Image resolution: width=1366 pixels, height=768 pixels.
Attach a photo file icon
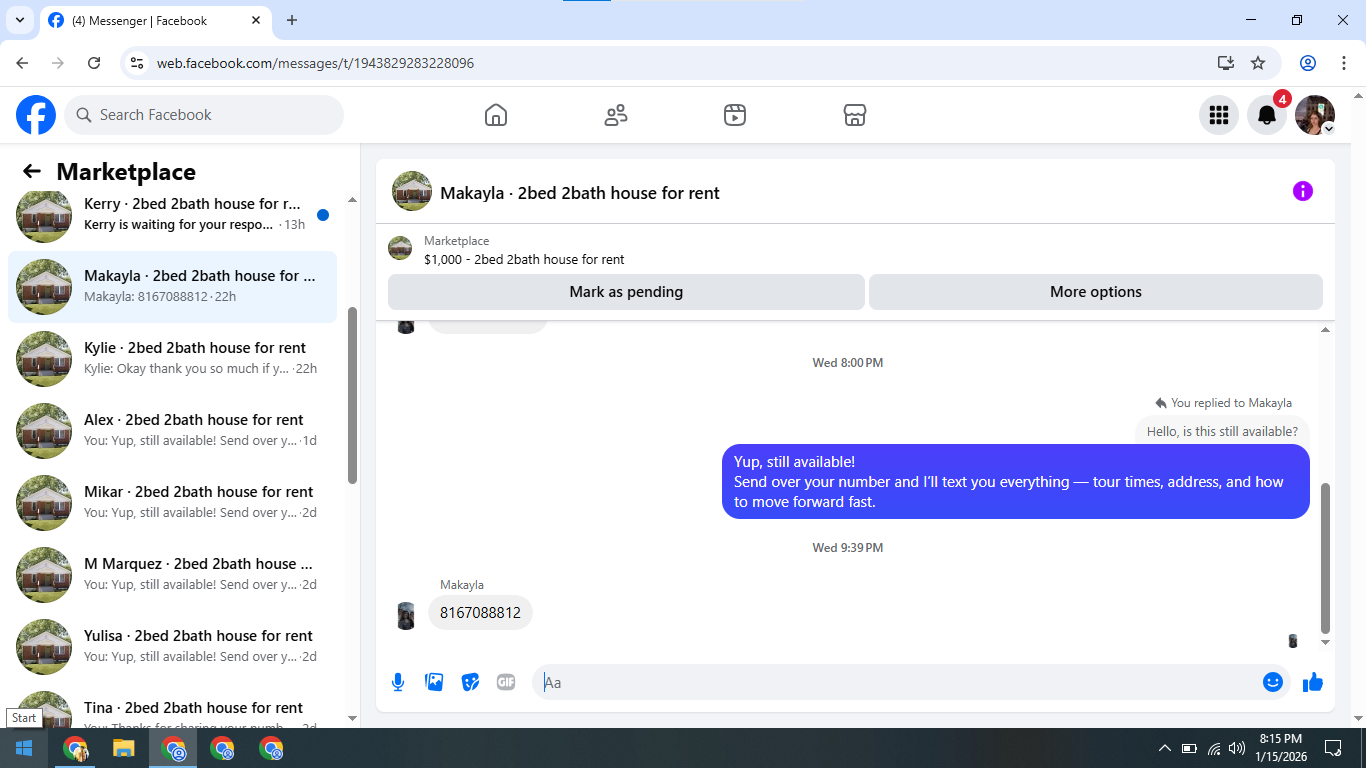[x=434, y=682]
